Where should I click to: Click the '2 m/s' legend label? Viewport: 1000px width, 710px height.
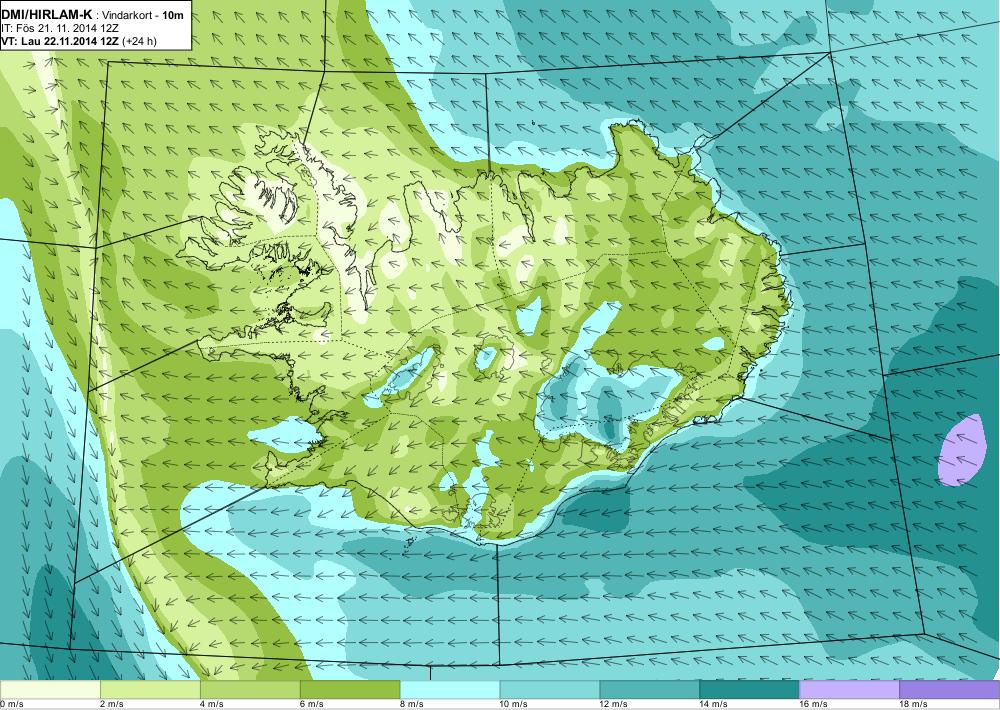(x=112, y=704)
